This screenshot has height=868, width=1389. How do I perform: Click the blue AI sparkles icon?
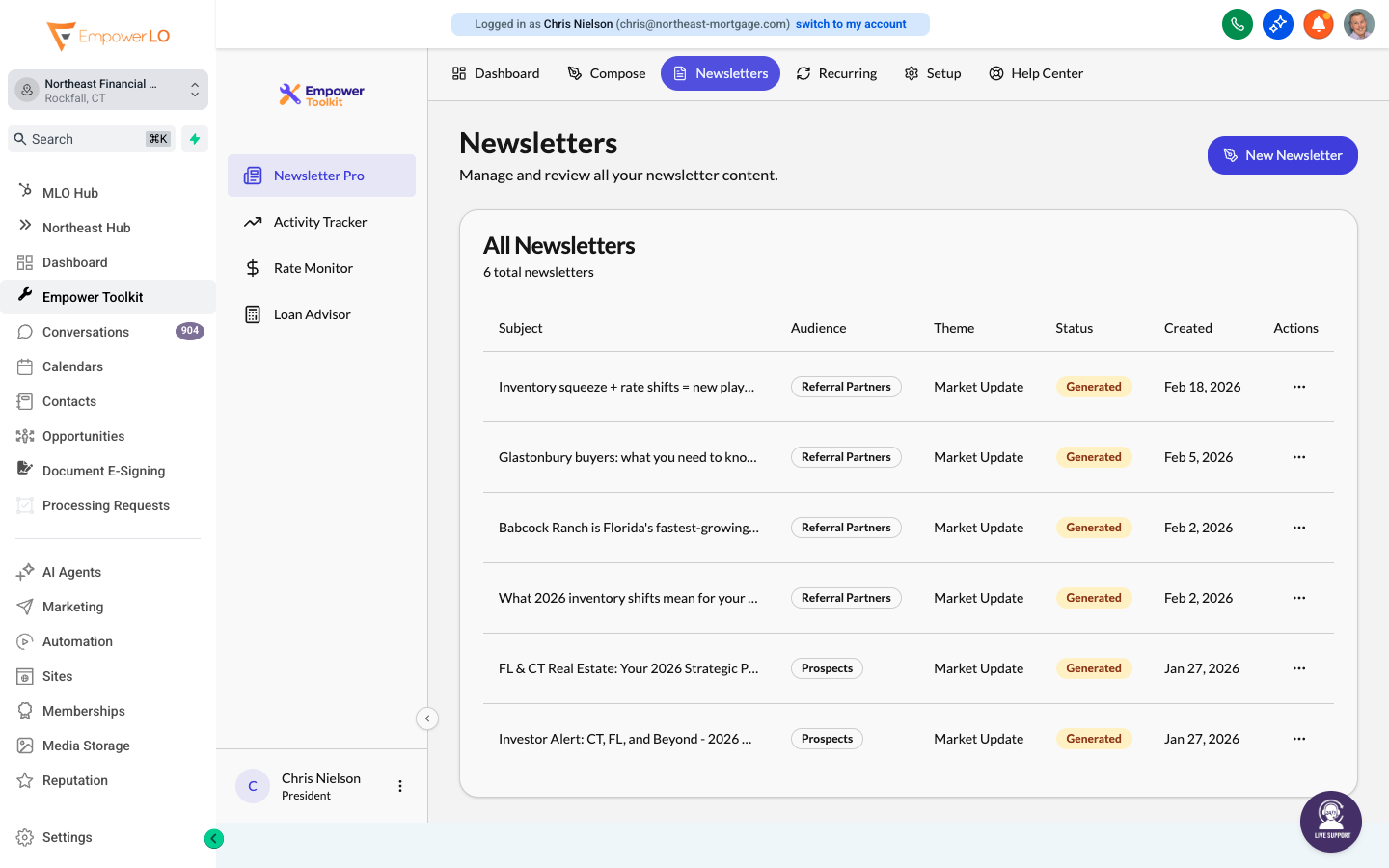click(x=1278, y=24)
